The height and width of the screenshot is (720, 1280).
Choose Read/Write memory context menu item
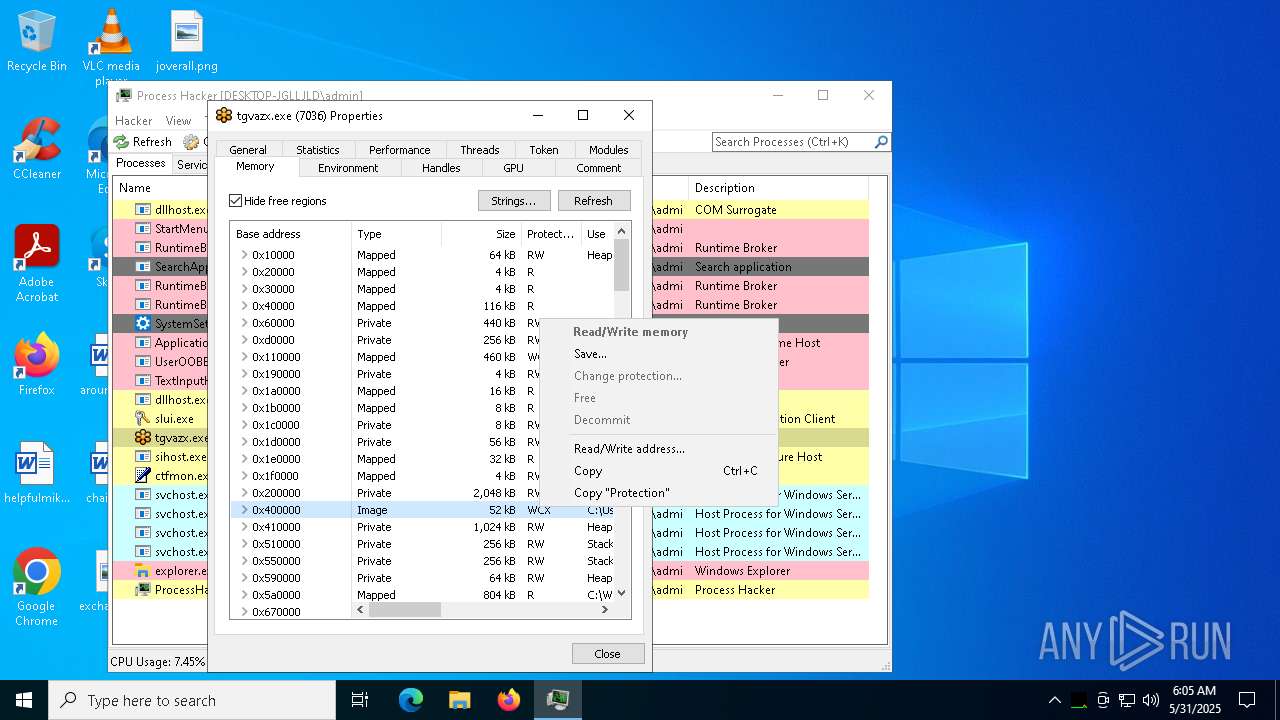[x=658, y=332]
